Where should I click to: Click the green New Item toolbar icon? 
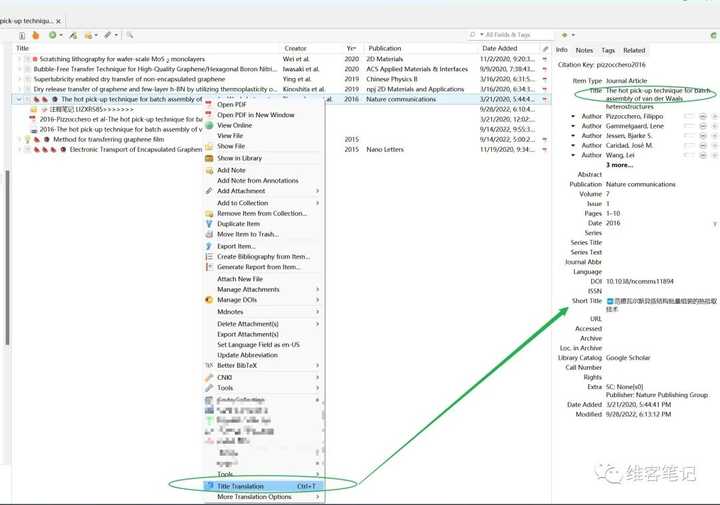click(x=52, y=35)
